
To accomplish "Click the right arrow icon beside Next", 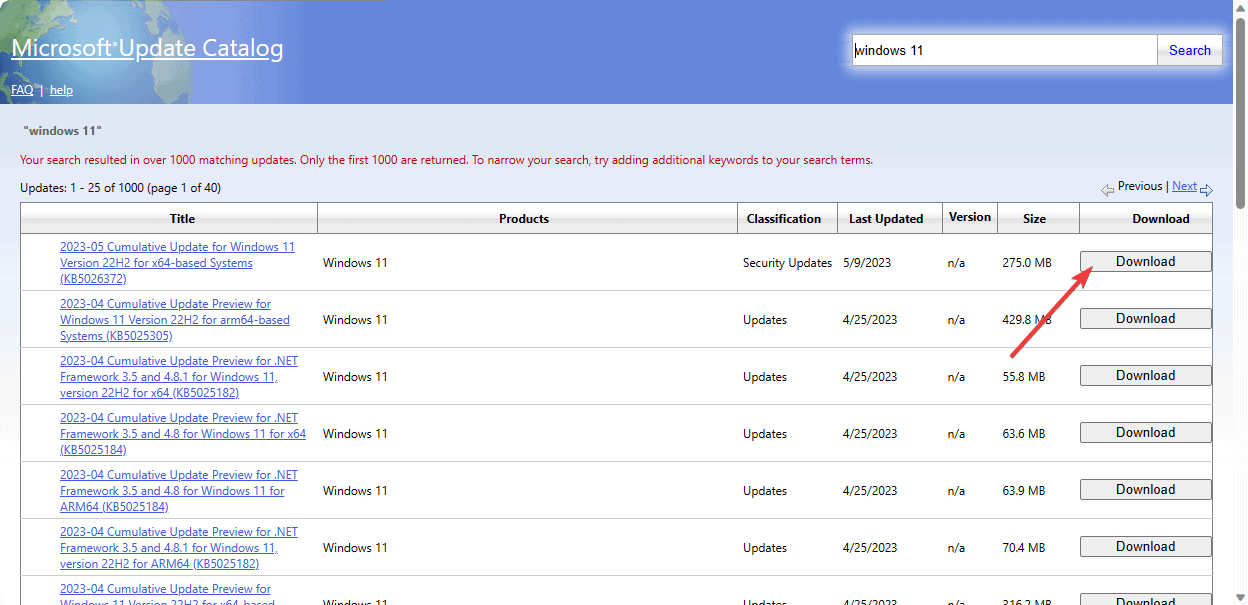I will click(1206, 190).
